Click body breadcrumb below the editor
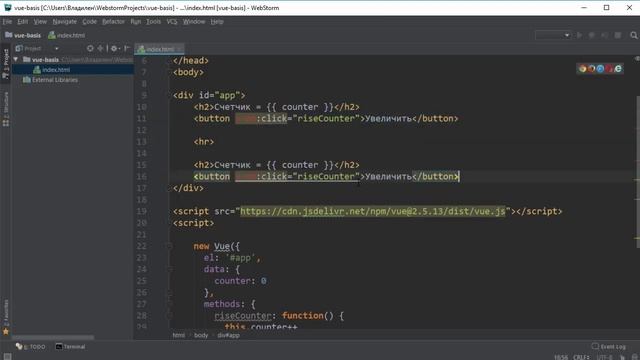Screen dimensions: 640x360 coord(201,335)
